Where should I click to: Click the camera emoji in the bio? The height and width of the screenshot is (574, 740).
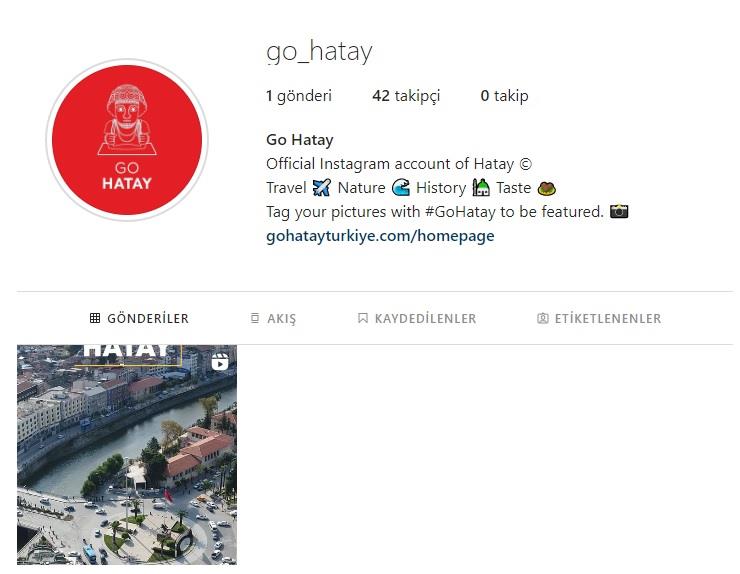tap(619, 211)
